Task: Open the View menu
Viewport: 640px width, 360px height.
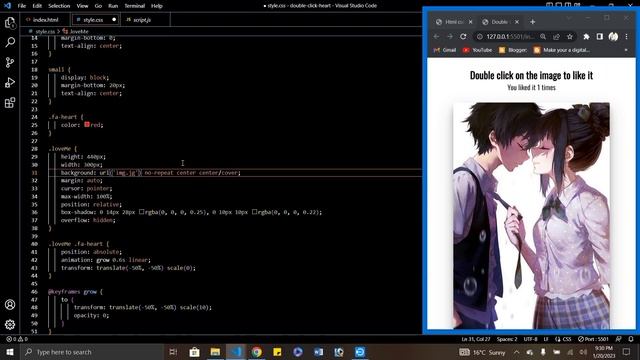Action: tap(82, 6)
